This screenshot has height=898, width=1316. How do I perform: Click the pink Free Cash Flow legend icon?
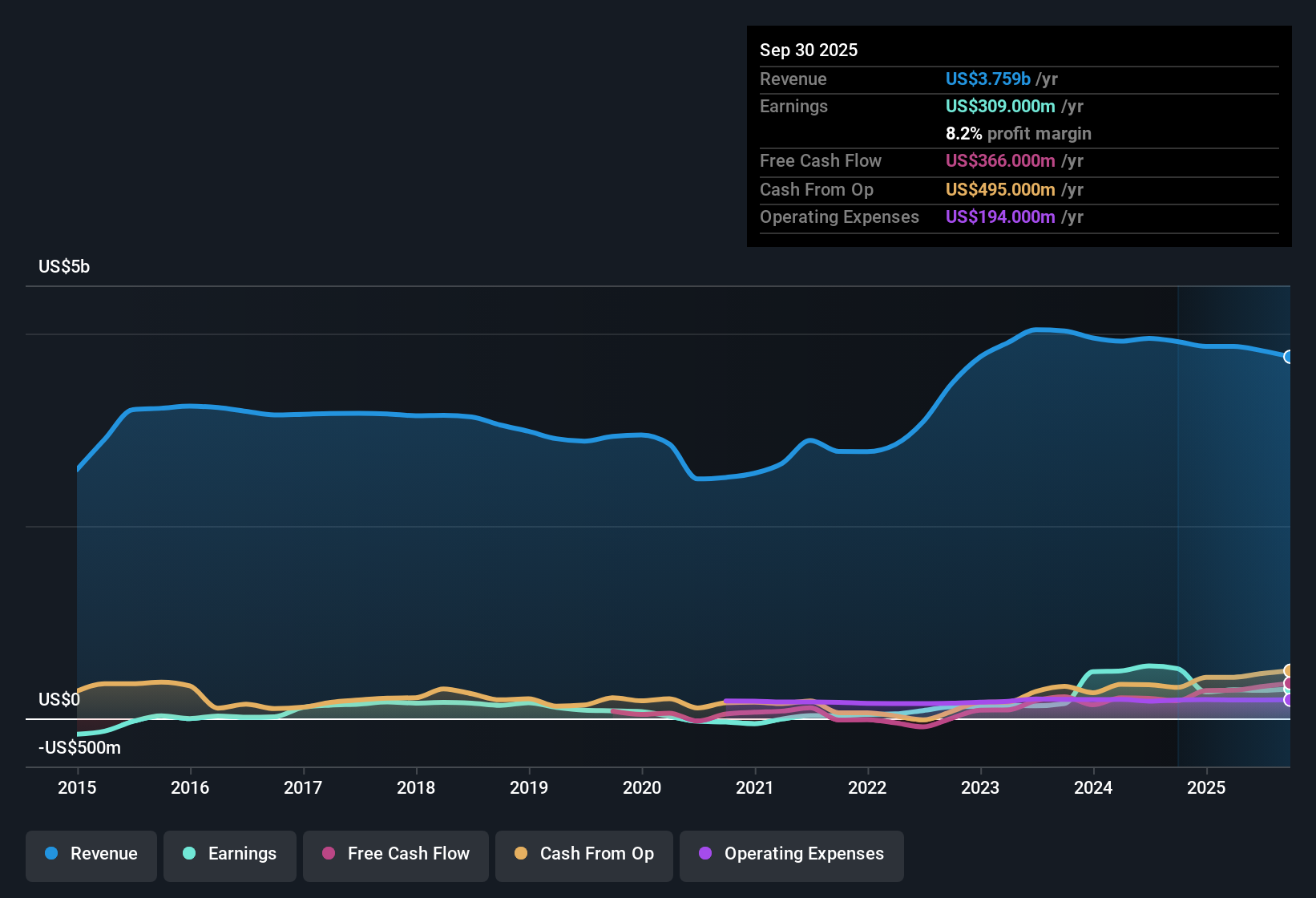coord(327,854)
